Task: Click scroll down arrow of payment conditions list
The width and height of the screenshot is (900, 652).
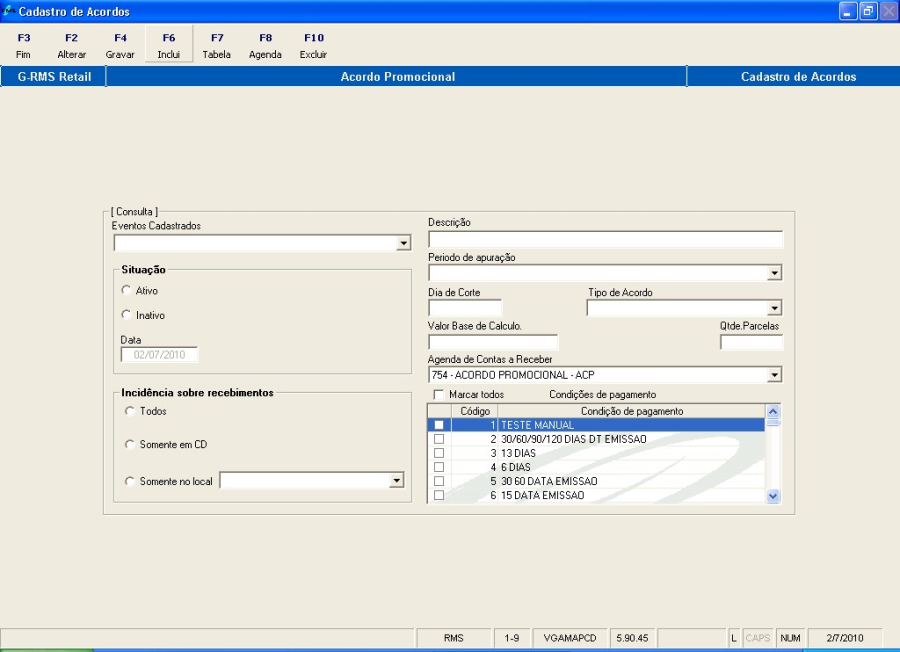Action: pos(773,496)
